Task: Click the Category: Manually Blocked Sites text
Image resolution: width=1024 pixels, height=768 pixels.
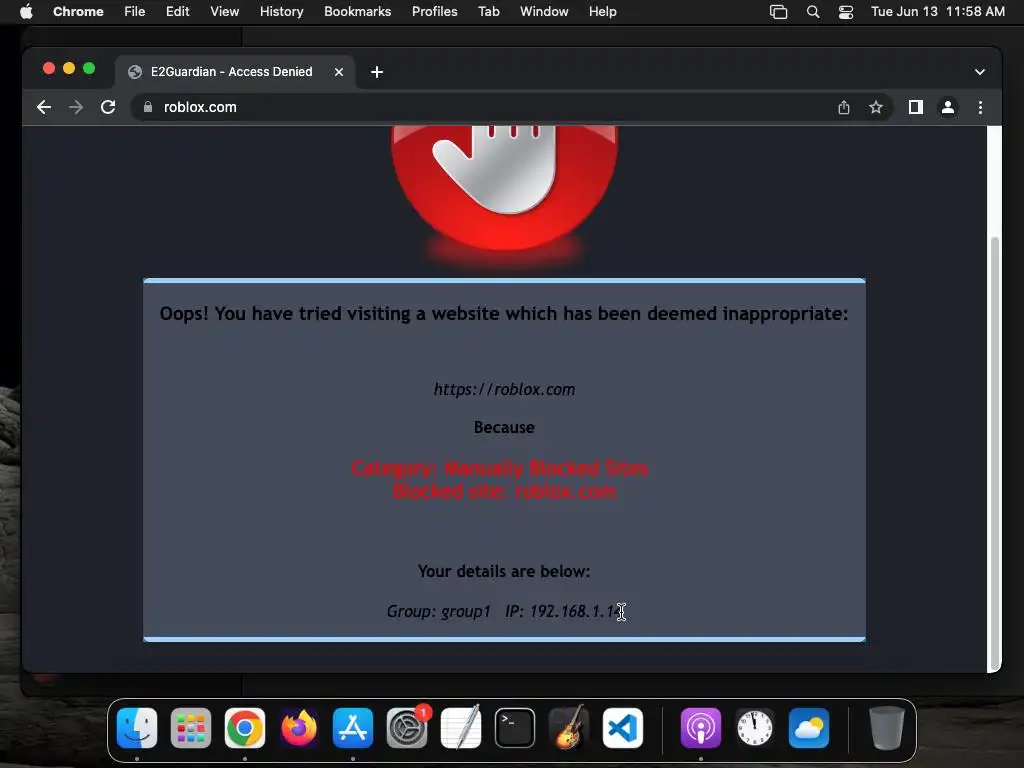Action: [x=499, y=468]
